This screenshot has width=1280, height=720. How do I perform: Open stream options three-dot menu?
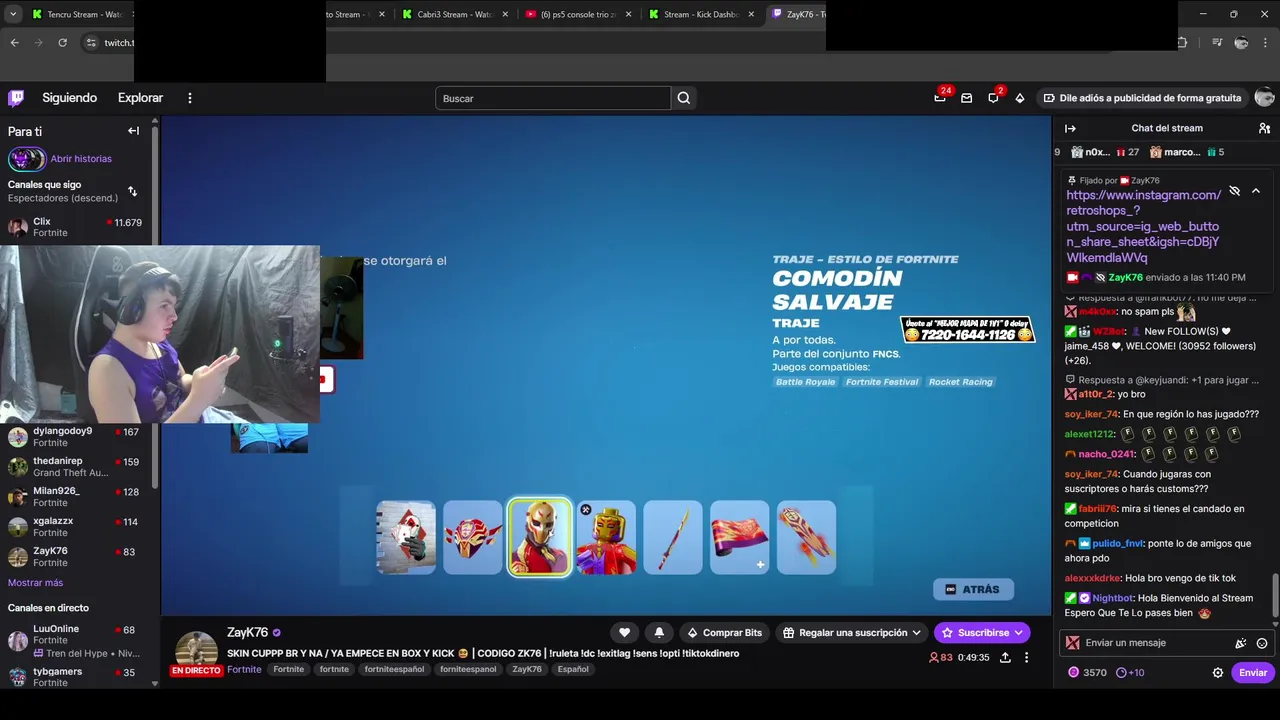(1026, 657)
